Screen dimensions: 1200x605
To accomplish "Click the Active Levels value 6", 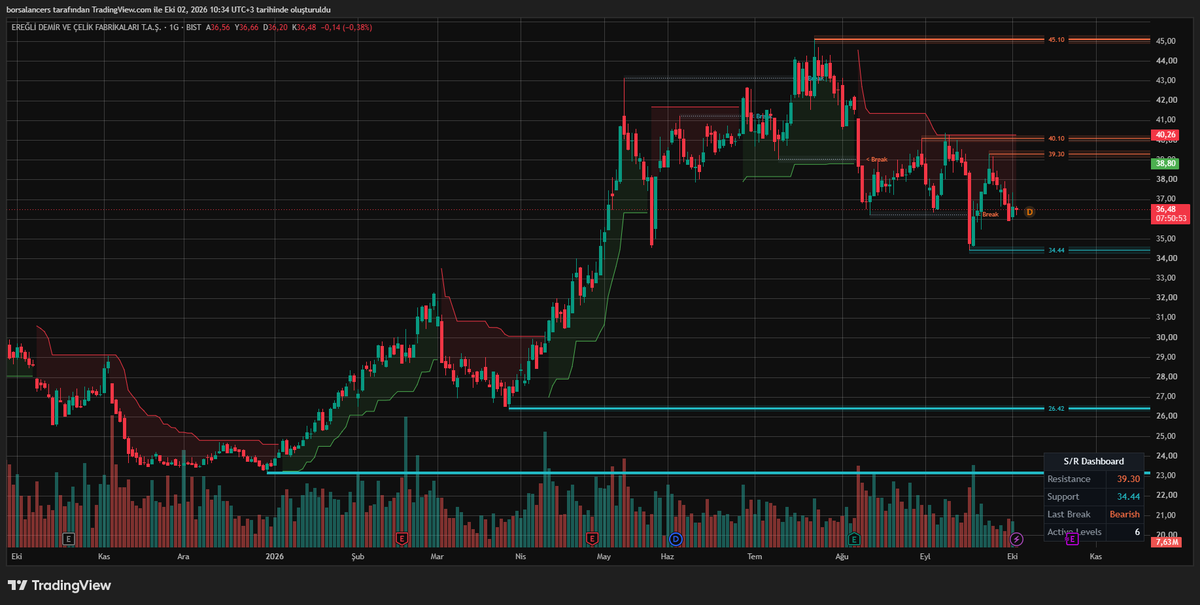I will (x=1137, y=532).
